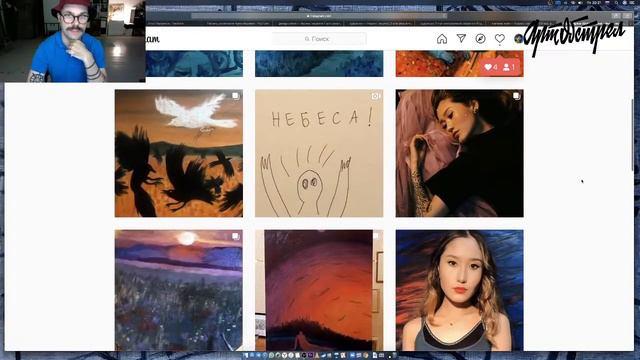This screenshot has height=360, width=640.
Task: Open the 'НЕБЕСА!' drawing post
Action: tap(319, 153)
